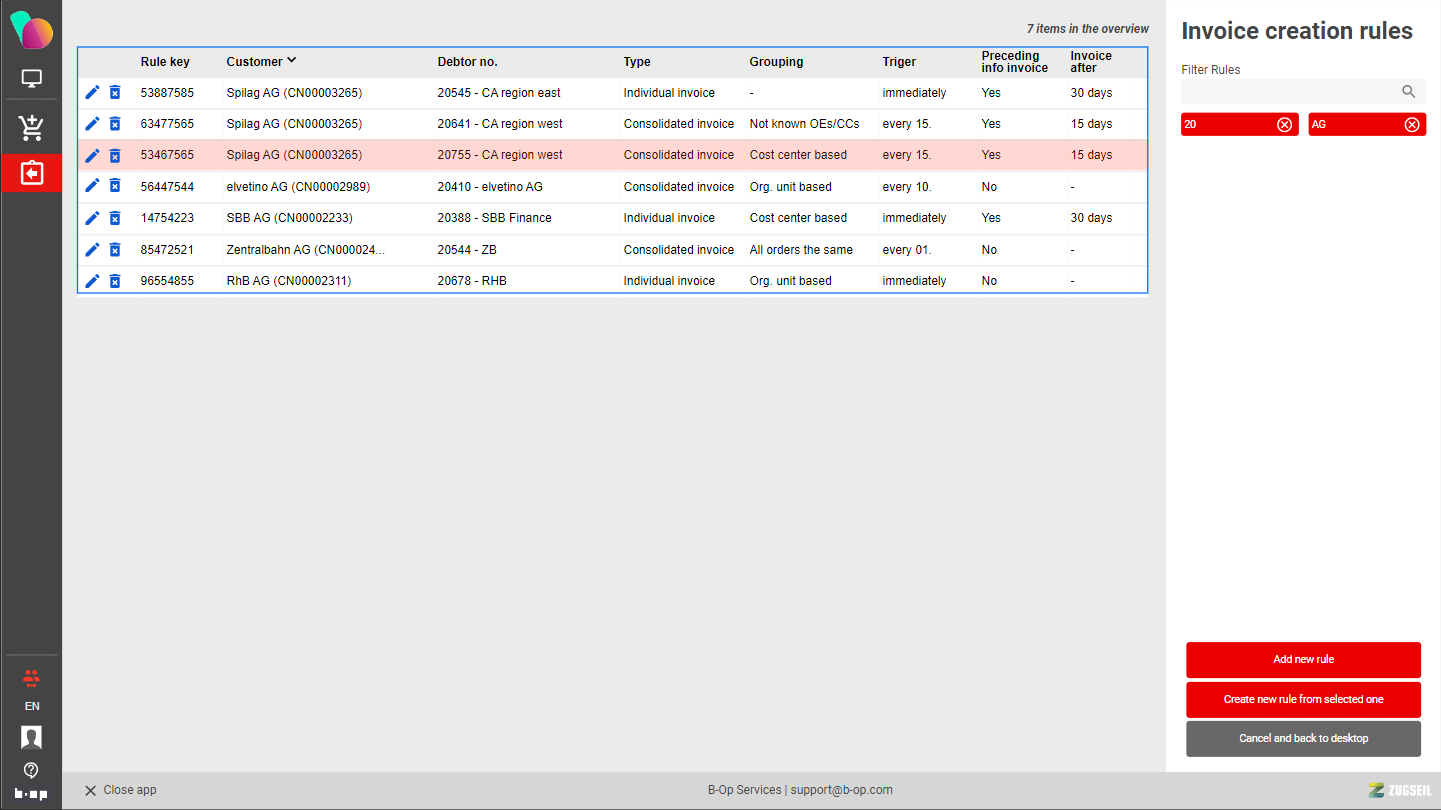This screenshot has width=1441, height=810.
Task: Edit rule 53887585 with pencil icon
Action: tap(92, 92)
